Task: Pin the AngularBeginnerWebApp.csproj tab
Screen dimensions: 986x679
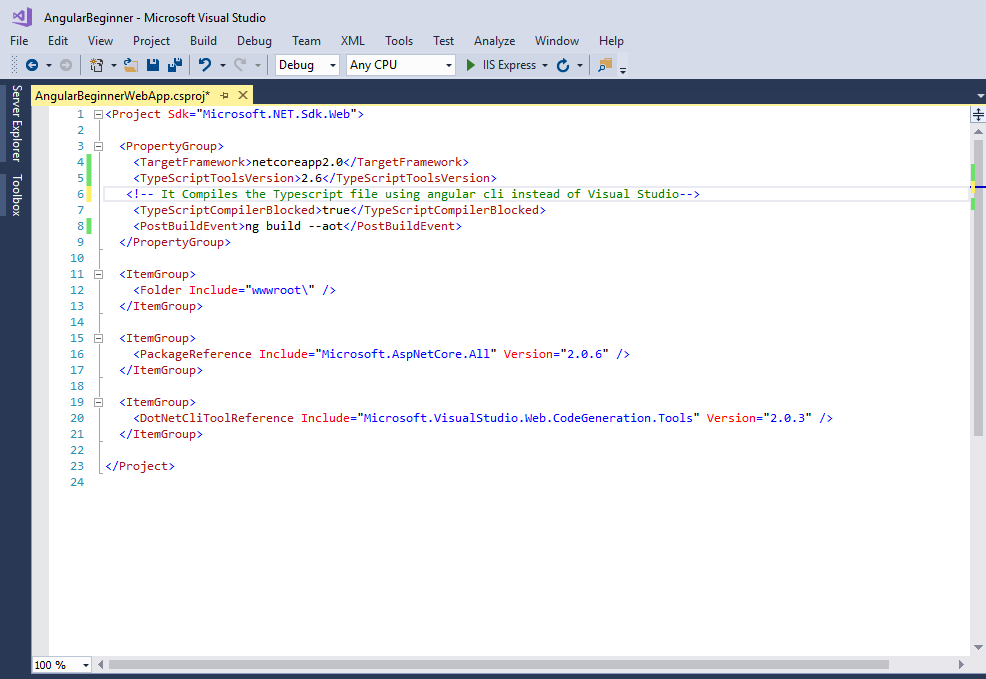Action: point(225,95)
